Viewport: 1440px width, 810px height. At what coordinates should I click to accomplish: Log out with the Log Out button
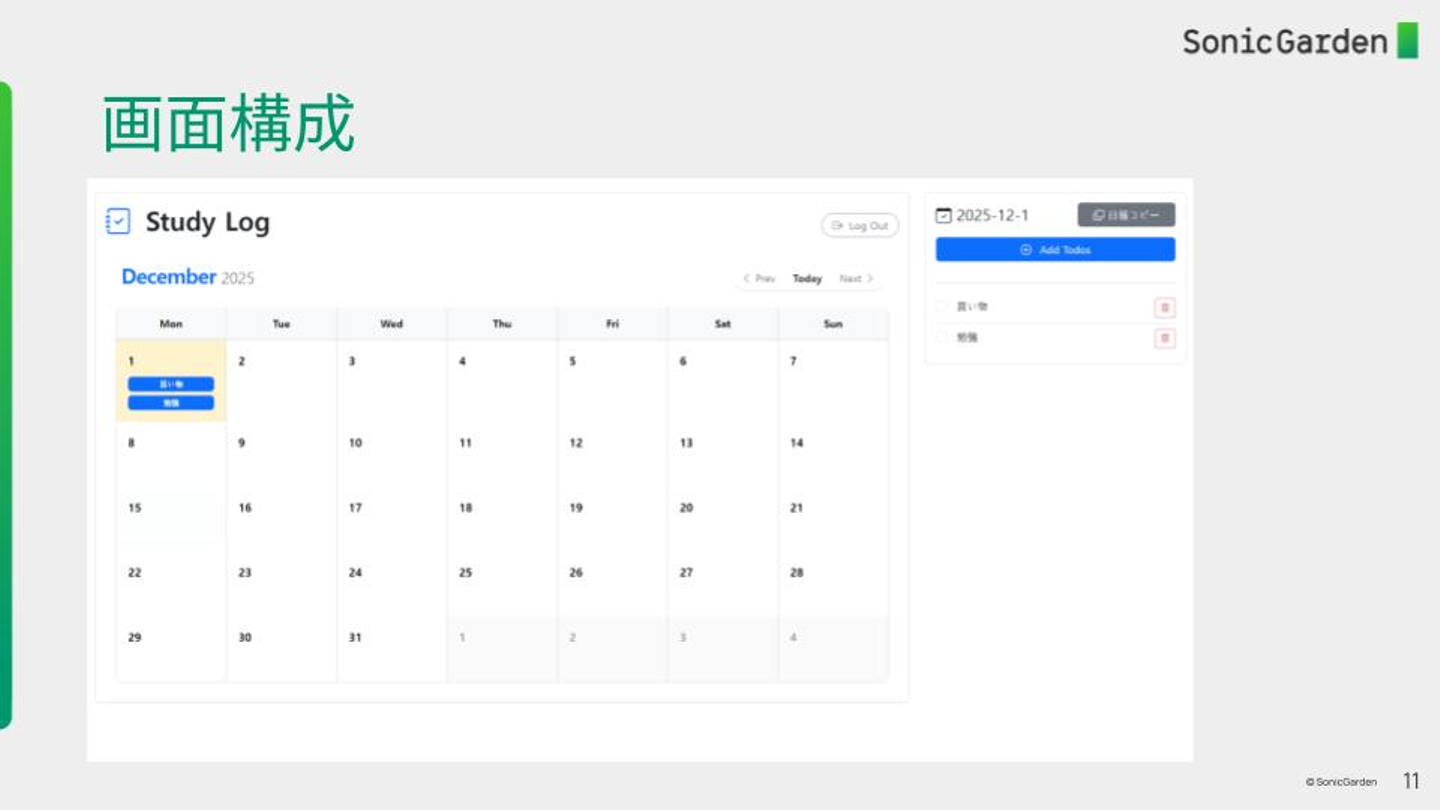click(x=860, y=226)
